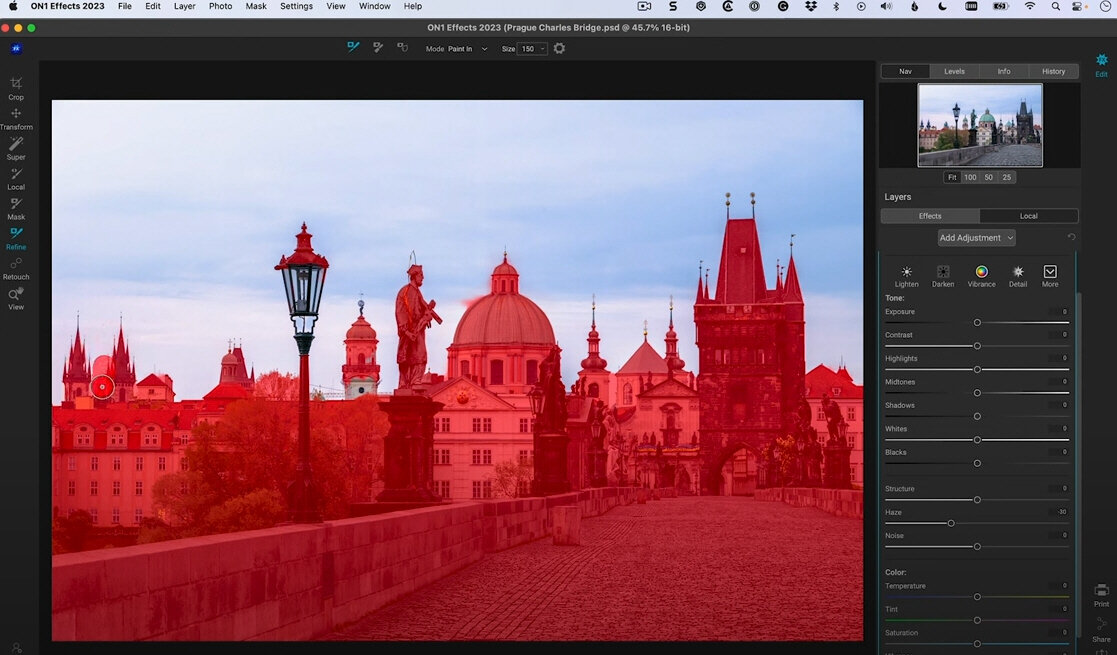Screen dimensions: 1117x655
Task: Select the Local adjustment tool
Action: click(16, 178)
